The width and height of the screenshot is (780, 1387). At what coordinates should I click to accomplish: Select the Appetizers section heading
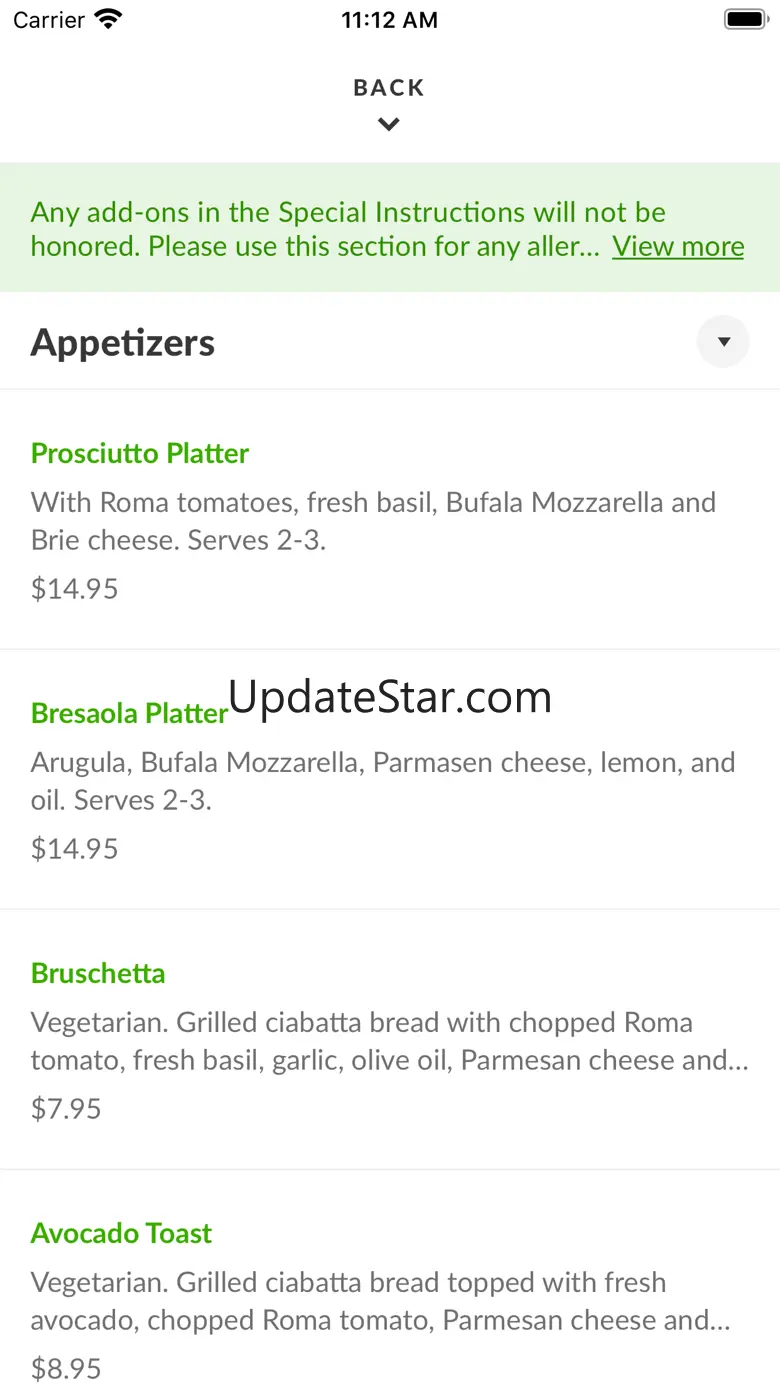pos(123,343)
